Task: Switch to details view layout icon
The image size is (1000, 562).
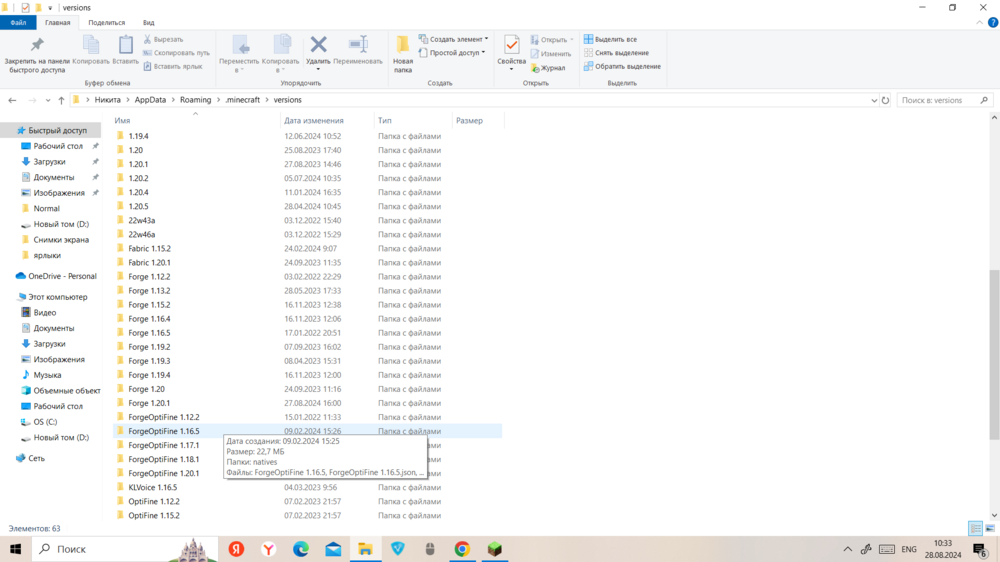Action: click(975, 528)
